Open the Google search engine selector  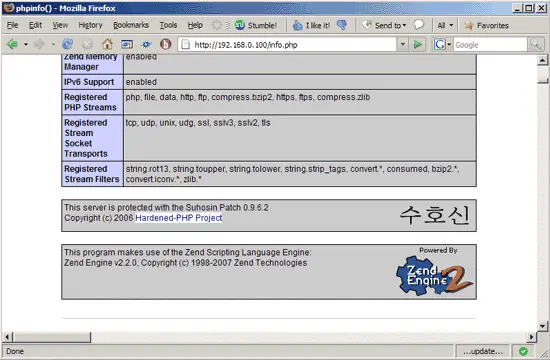coord(442,45)
